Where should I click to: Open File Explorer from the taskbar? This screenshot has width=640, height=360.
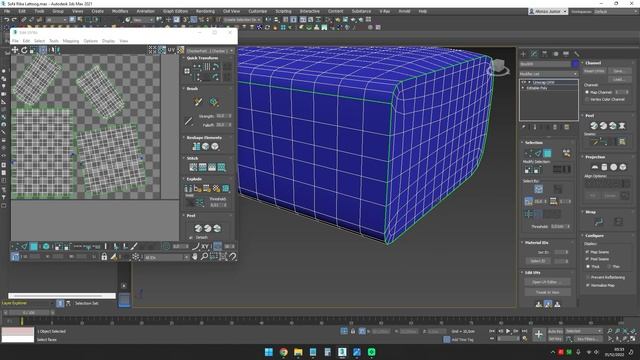pyautogui.click(x=298, y=352)
